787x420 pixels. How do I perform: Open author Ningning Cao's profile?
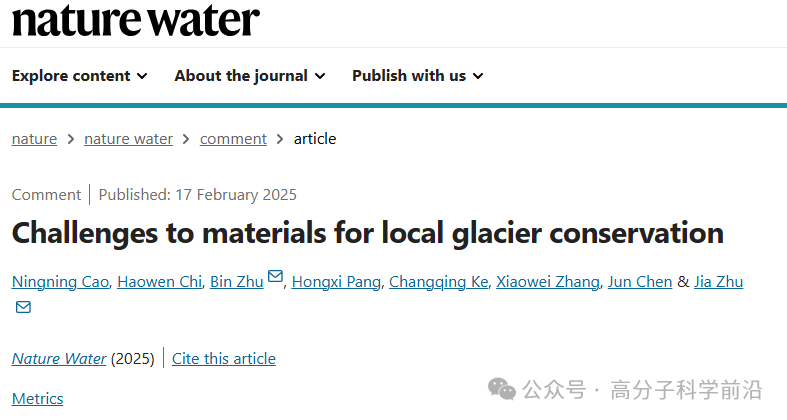(x=60, y=282)
